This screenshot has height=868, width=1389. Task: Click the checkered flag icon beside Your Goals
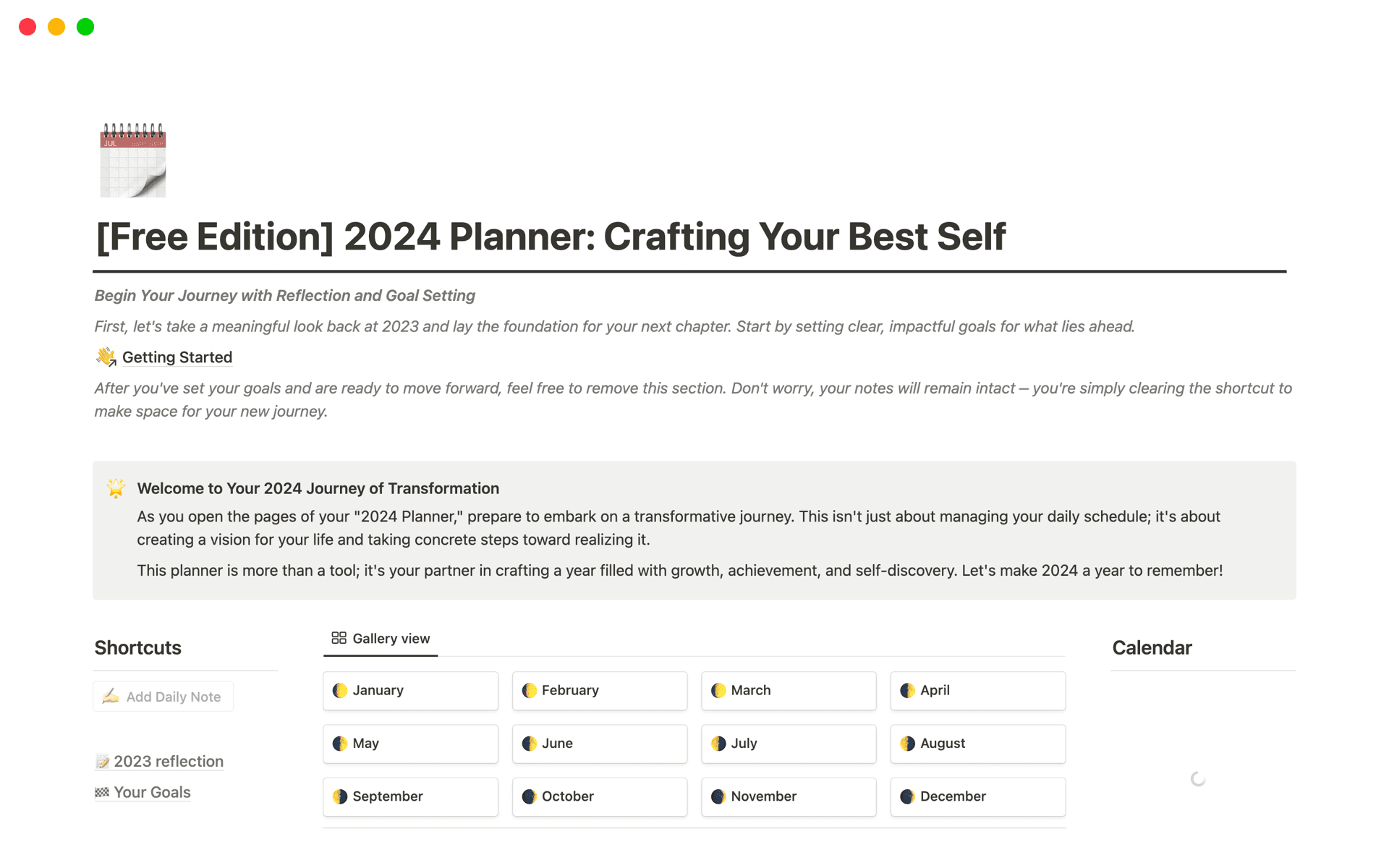point(102,793)
